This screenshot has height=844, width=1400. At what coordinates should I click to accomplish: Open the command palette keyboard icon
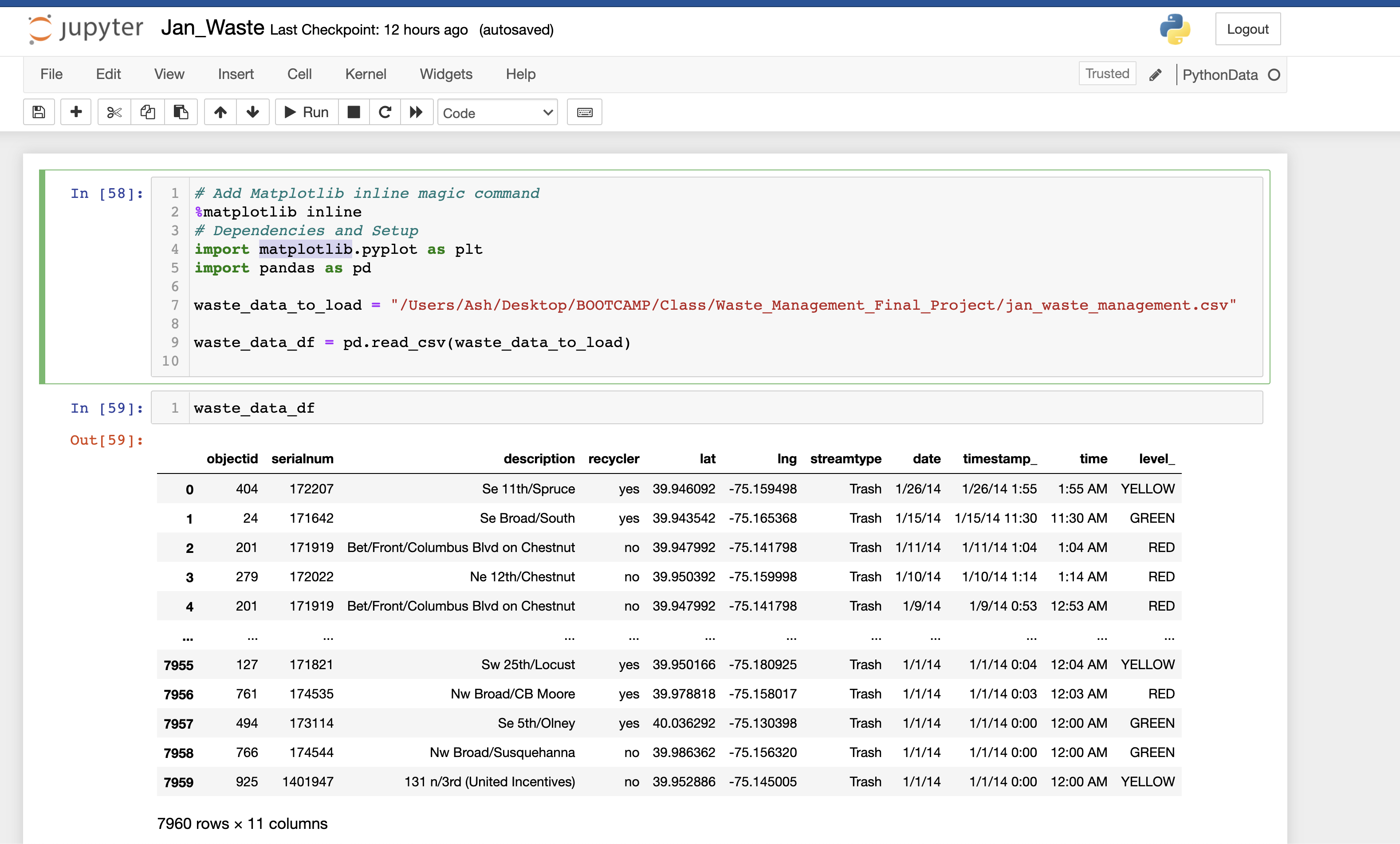(584, 113)
